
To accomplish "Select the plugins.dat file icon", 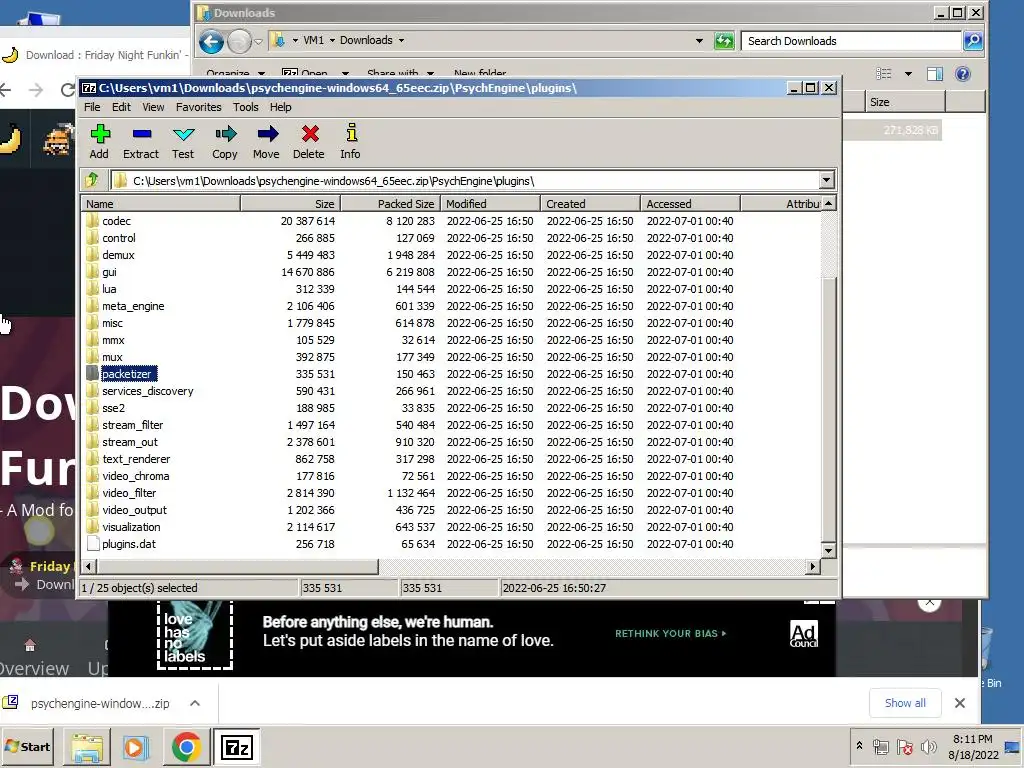I will point(92,543).
